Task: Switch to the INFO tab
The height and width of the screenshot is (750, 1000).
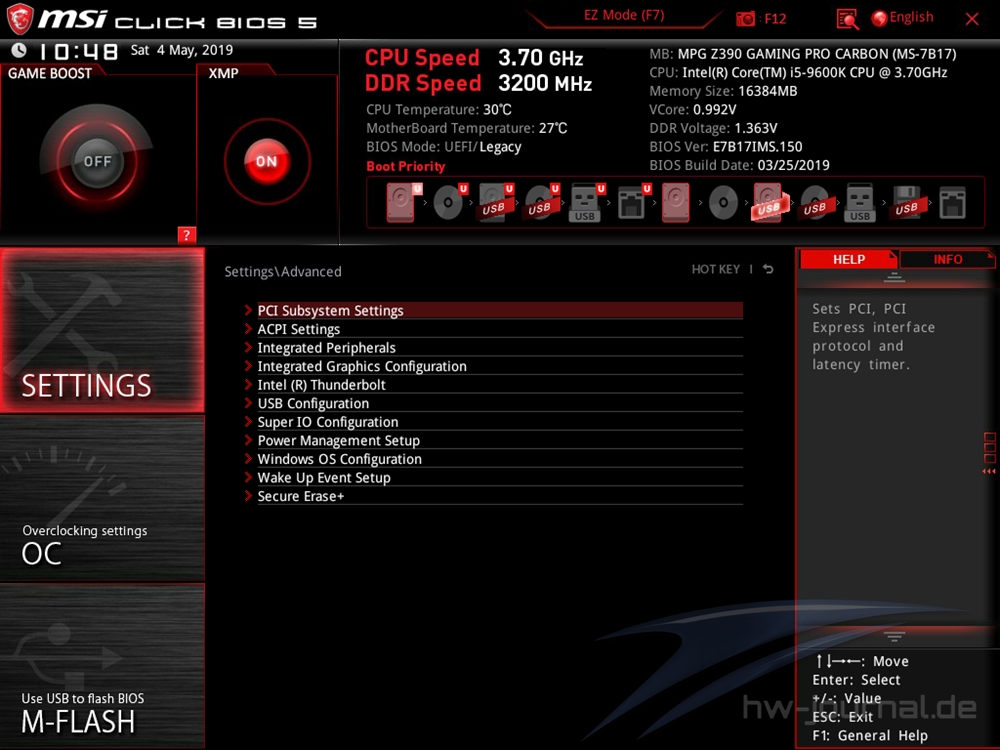Action: (x=947, y=259)
